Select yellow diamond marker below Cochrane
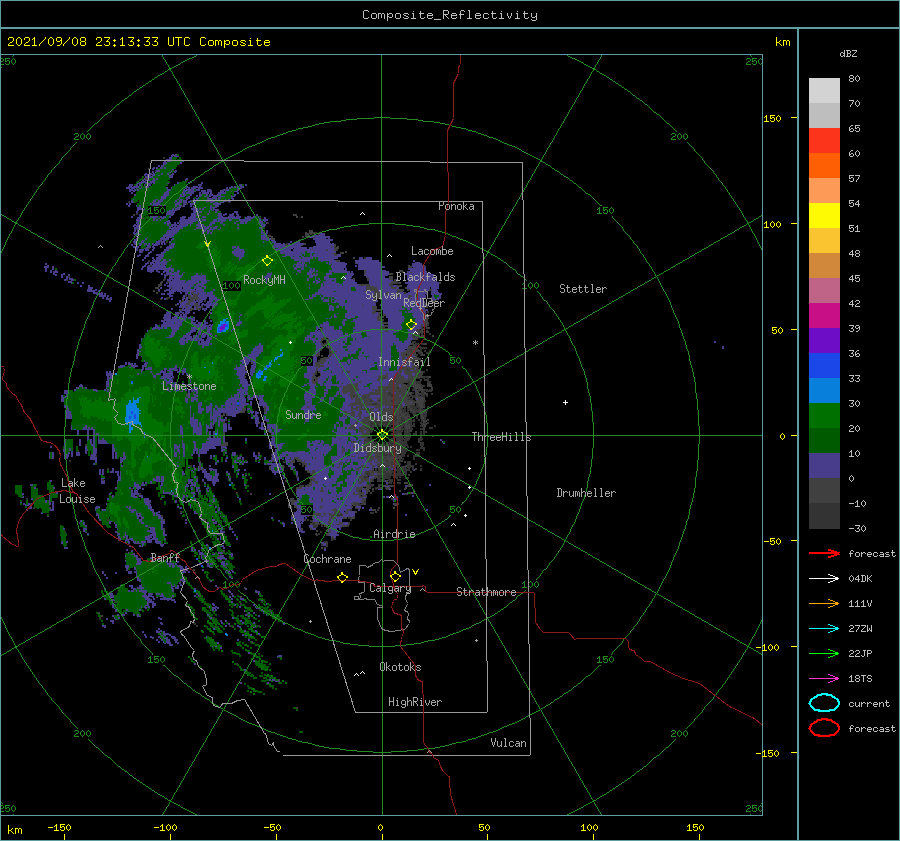 [x=342, y=577]
